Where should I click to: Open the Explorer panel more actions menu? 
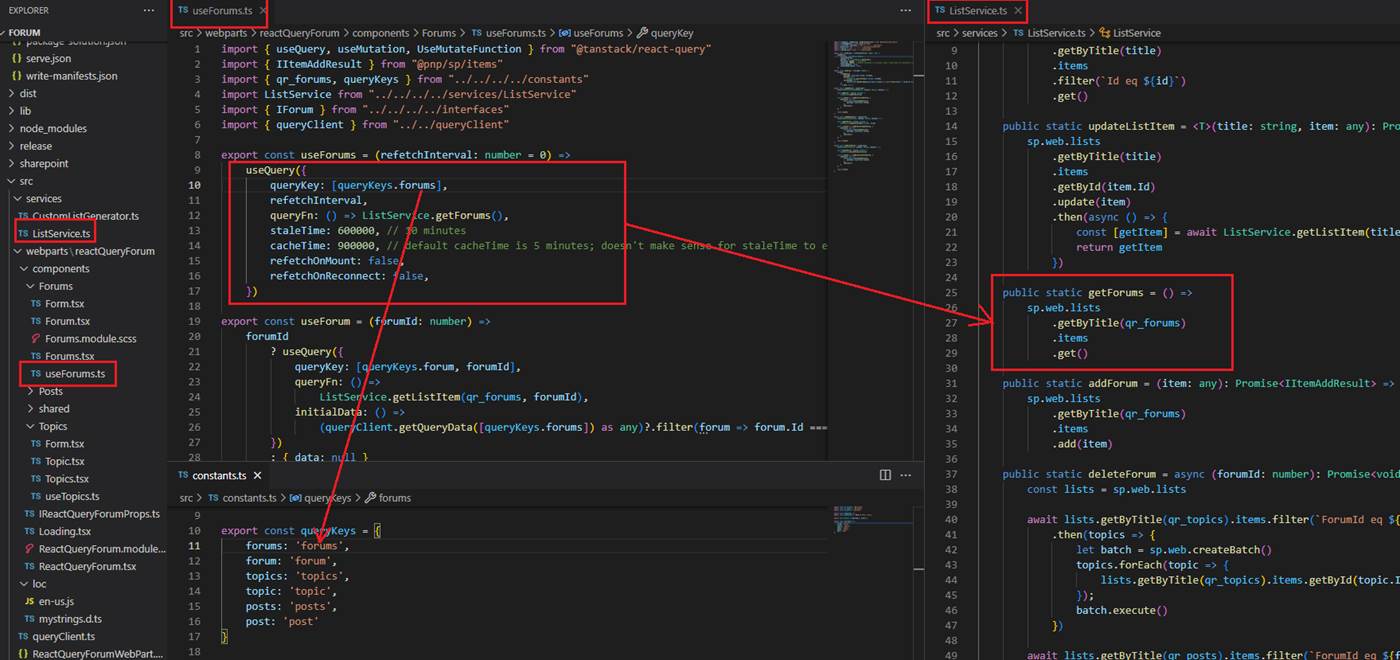click(149, 10)
